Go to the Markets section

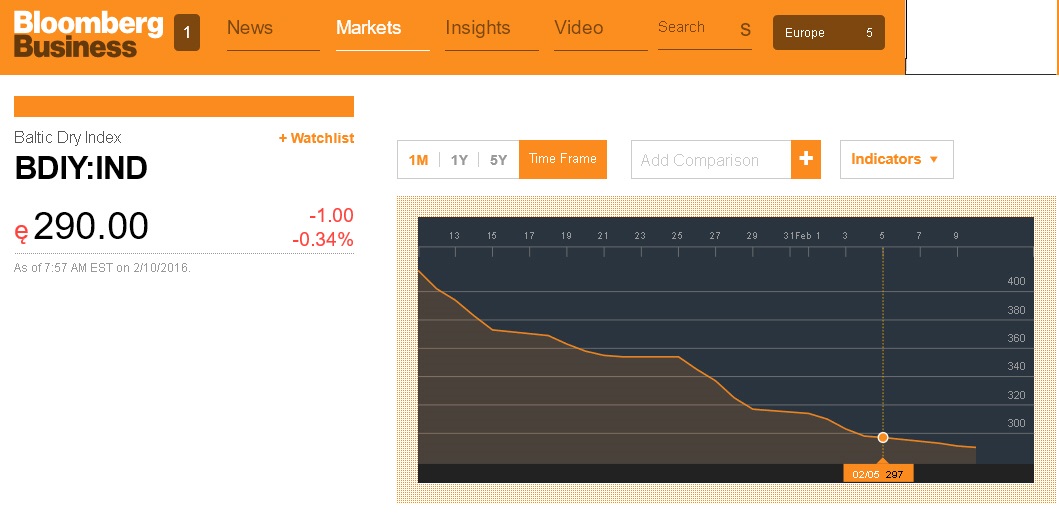368,28
